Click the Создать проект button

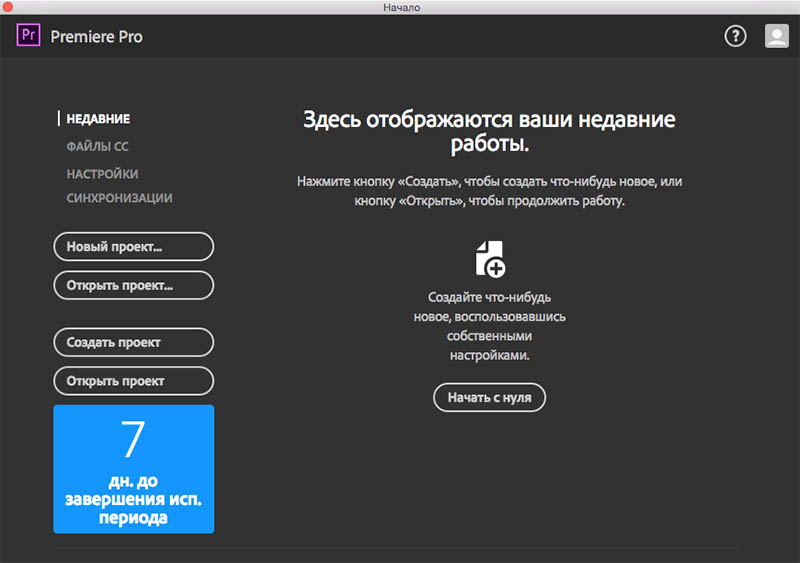click(134, 342)
